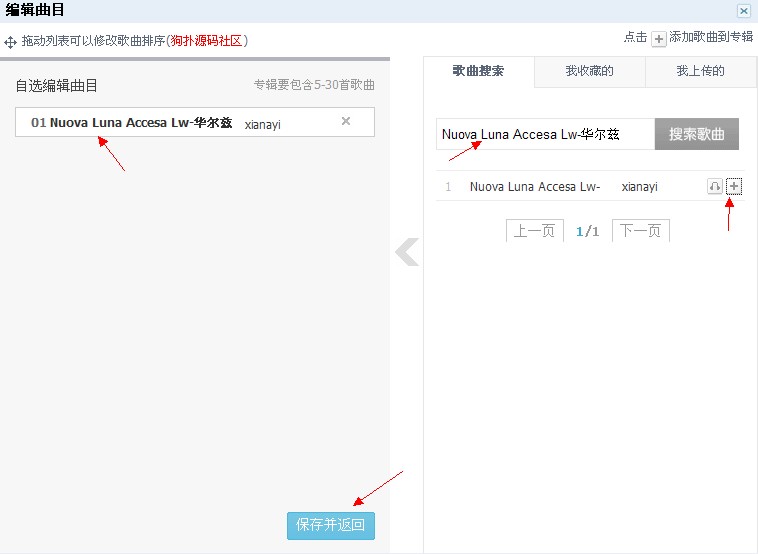Click the plus icon in the top hint text

pos(658,39)
